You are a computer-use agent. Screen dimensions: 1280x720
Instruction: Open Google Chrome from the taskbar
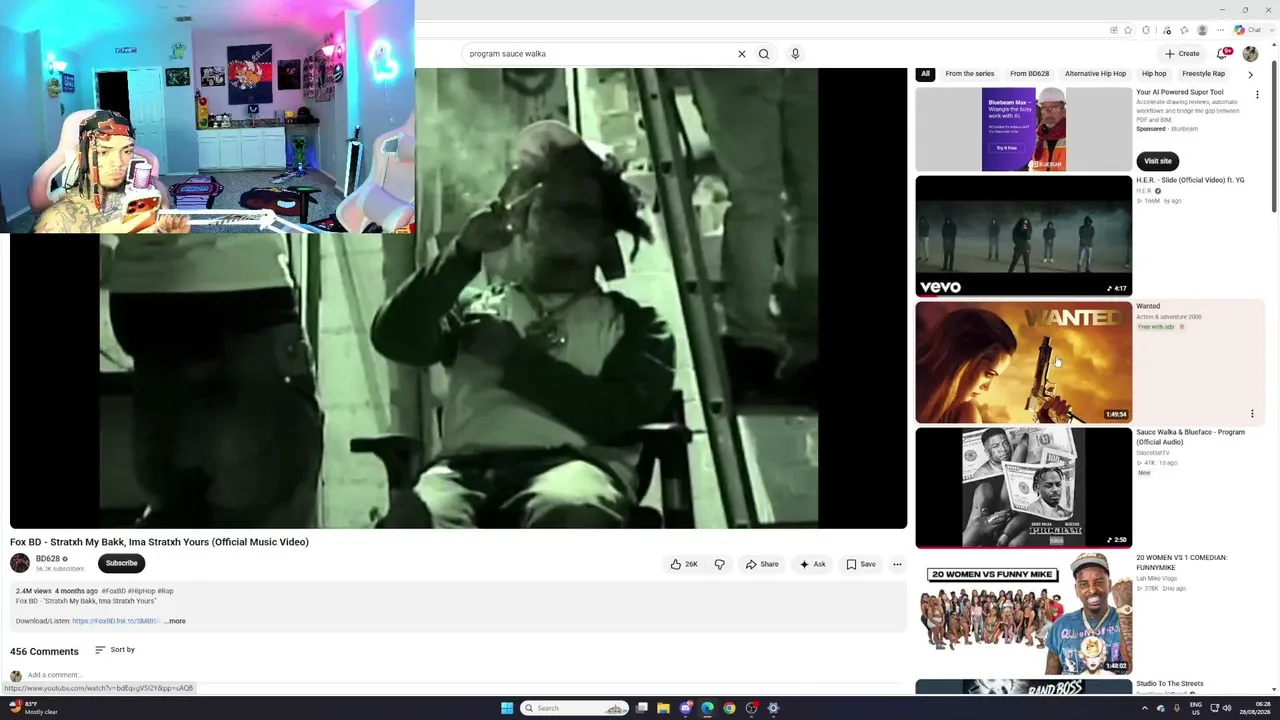point(729,708)
